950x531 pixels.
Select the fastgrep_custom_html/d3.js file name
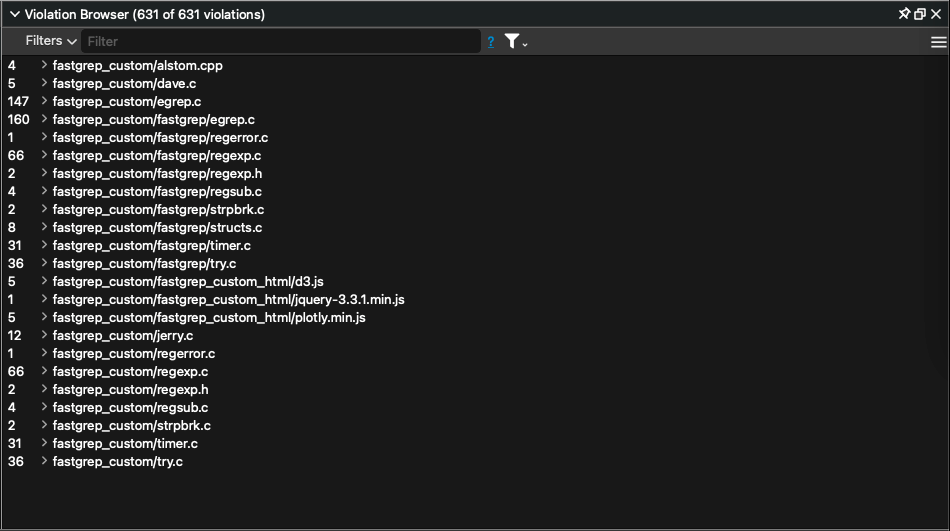[x=188, y=281]
